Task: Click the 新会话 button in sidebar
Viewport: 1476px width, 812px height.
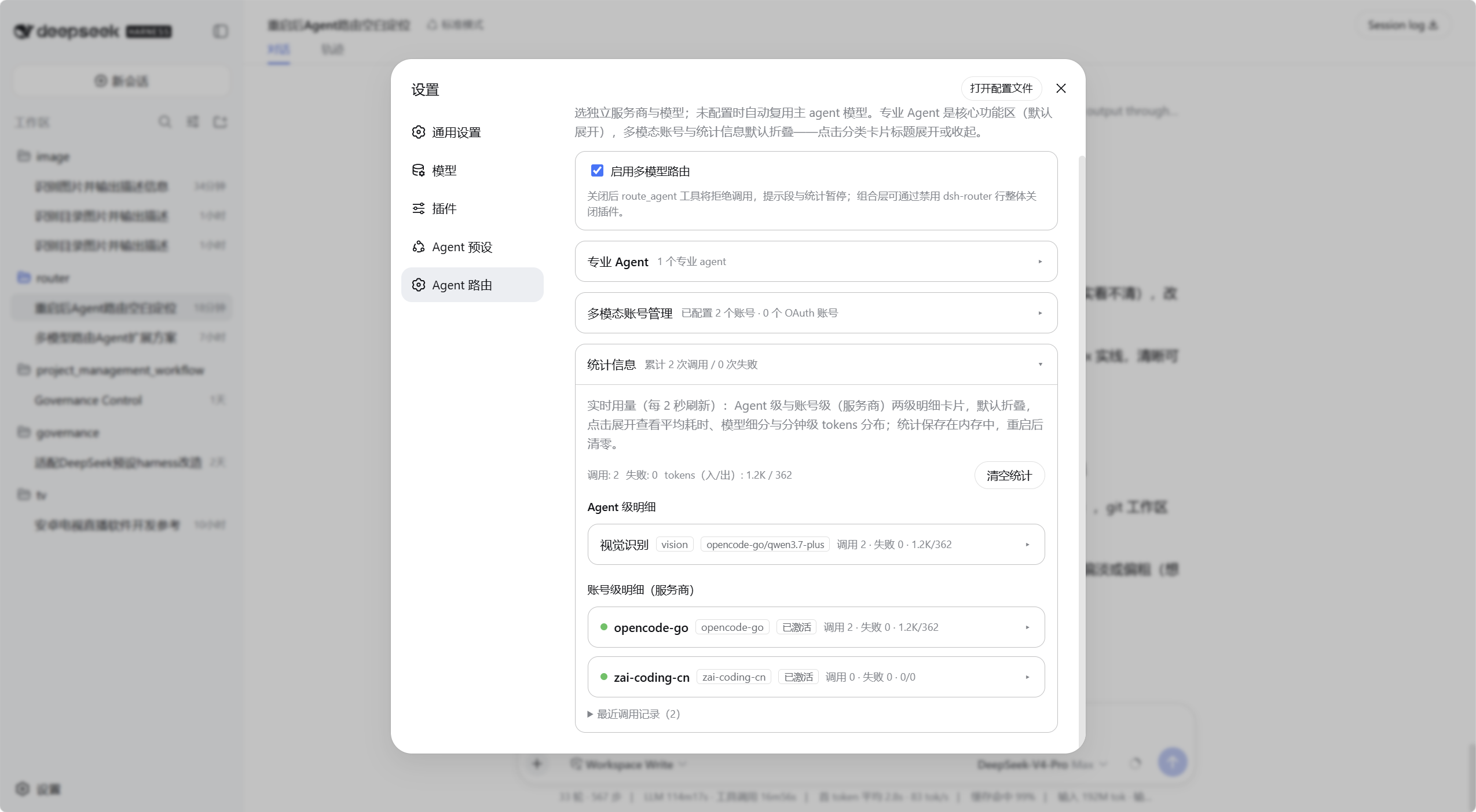Action: point(122,81)
